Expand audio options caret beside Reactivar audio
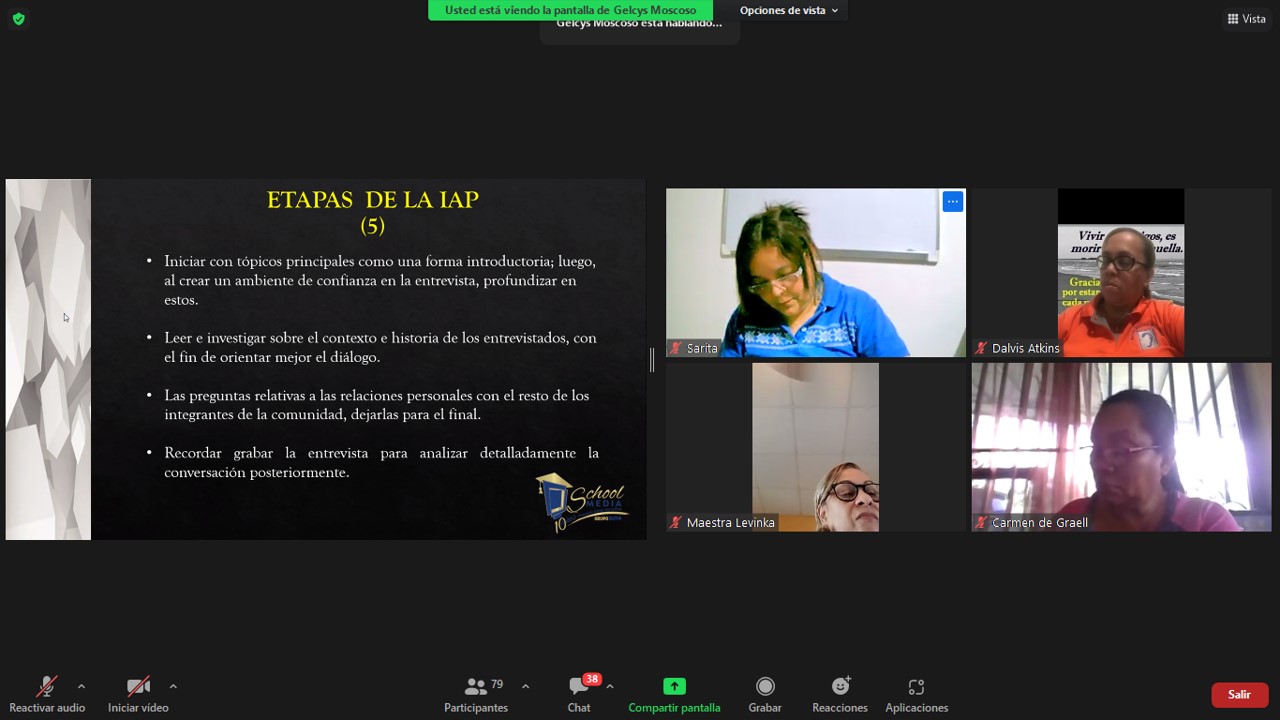This screenshot has width=1280, height=720. [x=81, y=686]
